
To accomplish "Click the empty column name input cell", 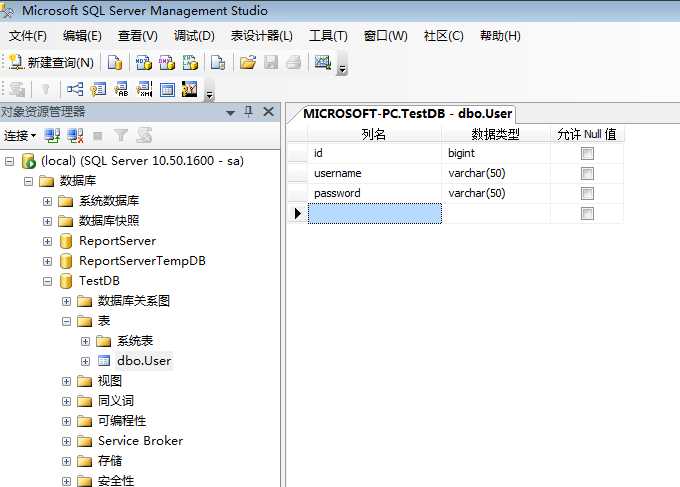I will point(375,213).
